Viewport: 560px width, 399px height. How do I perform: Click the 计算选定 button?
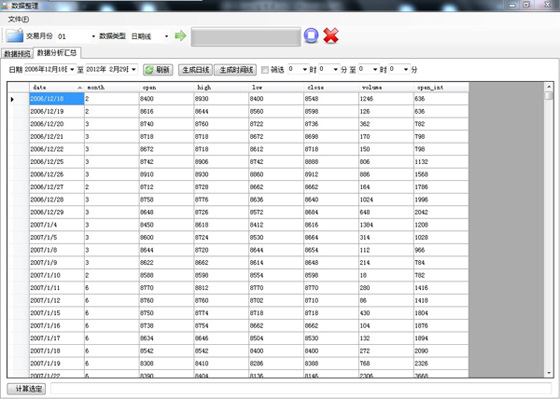27,389
